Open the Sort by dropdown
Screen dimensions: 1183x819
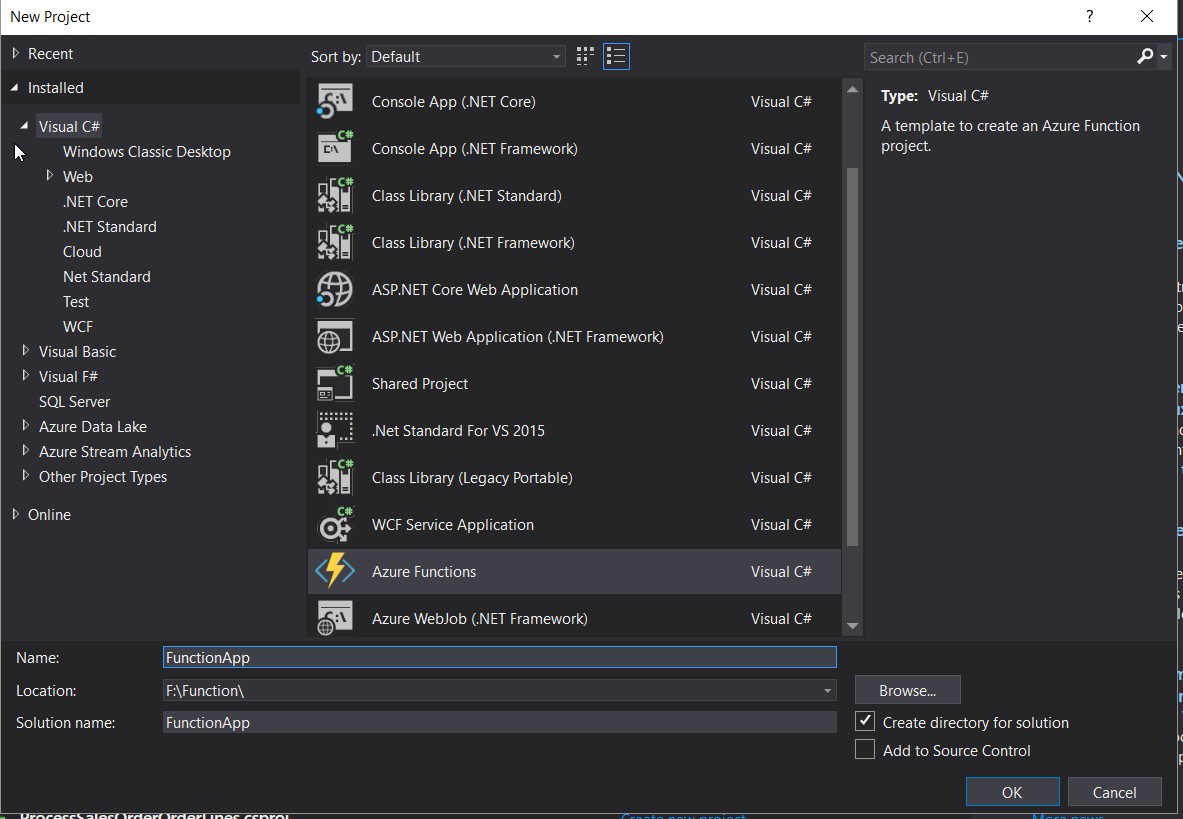coord(556,56)
